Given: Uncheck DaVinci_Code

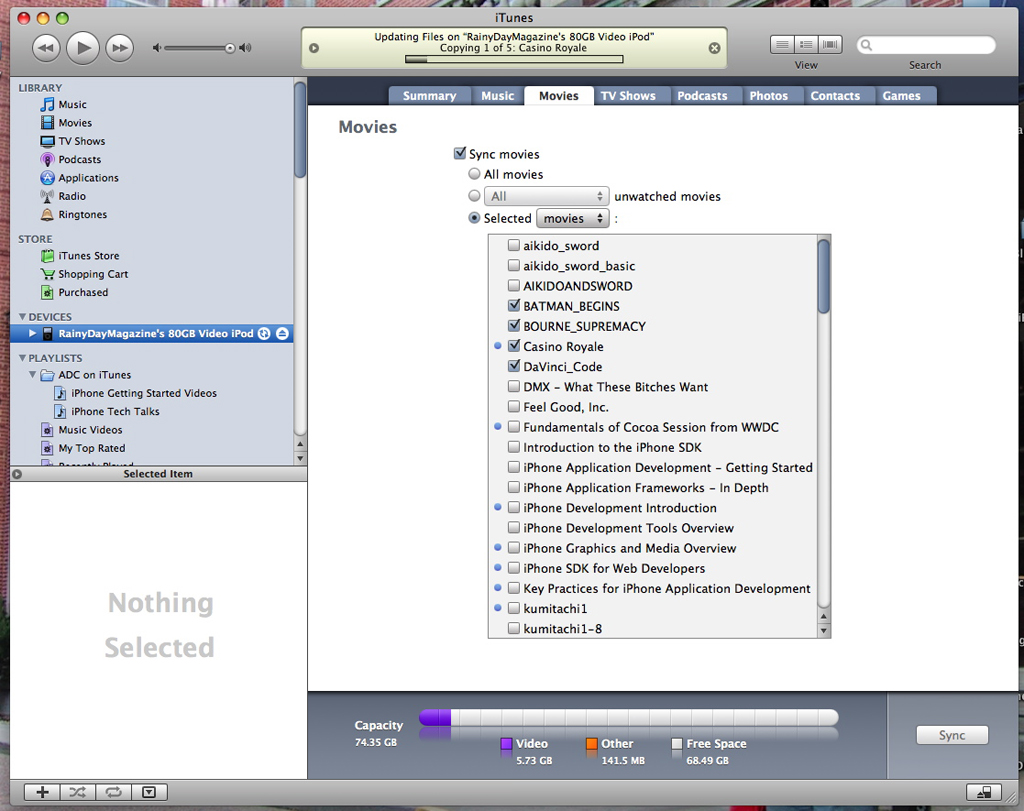Looking at the screenshot, I should tap(514, 366).
